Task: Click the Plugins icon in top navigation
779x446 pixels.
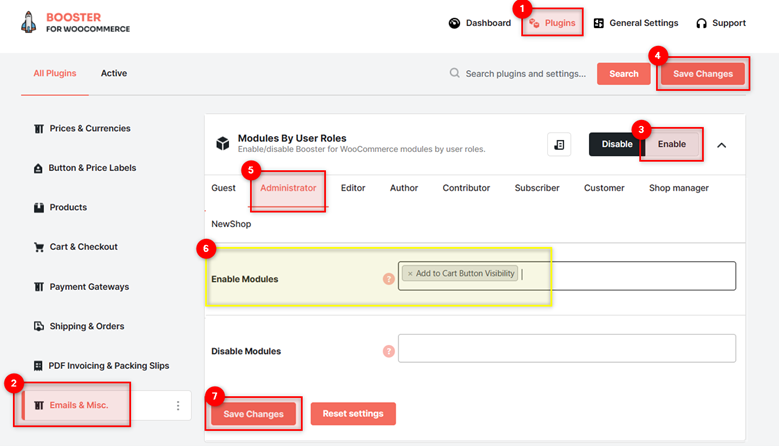Action: 534,23
